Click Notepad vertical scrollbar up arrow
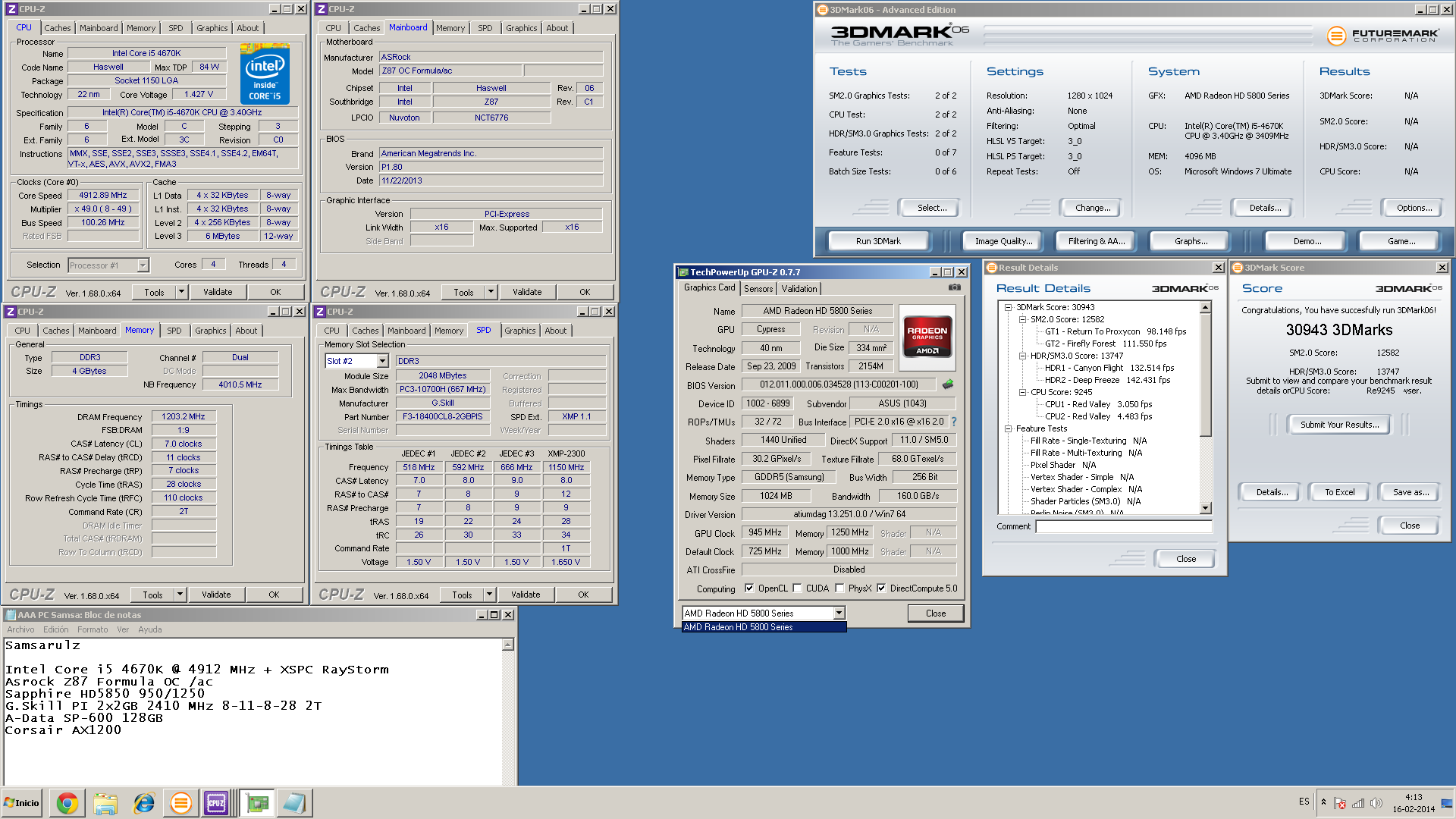This screenshot has width=1456, height=819. pyautogui.click(x=508, y=645)
